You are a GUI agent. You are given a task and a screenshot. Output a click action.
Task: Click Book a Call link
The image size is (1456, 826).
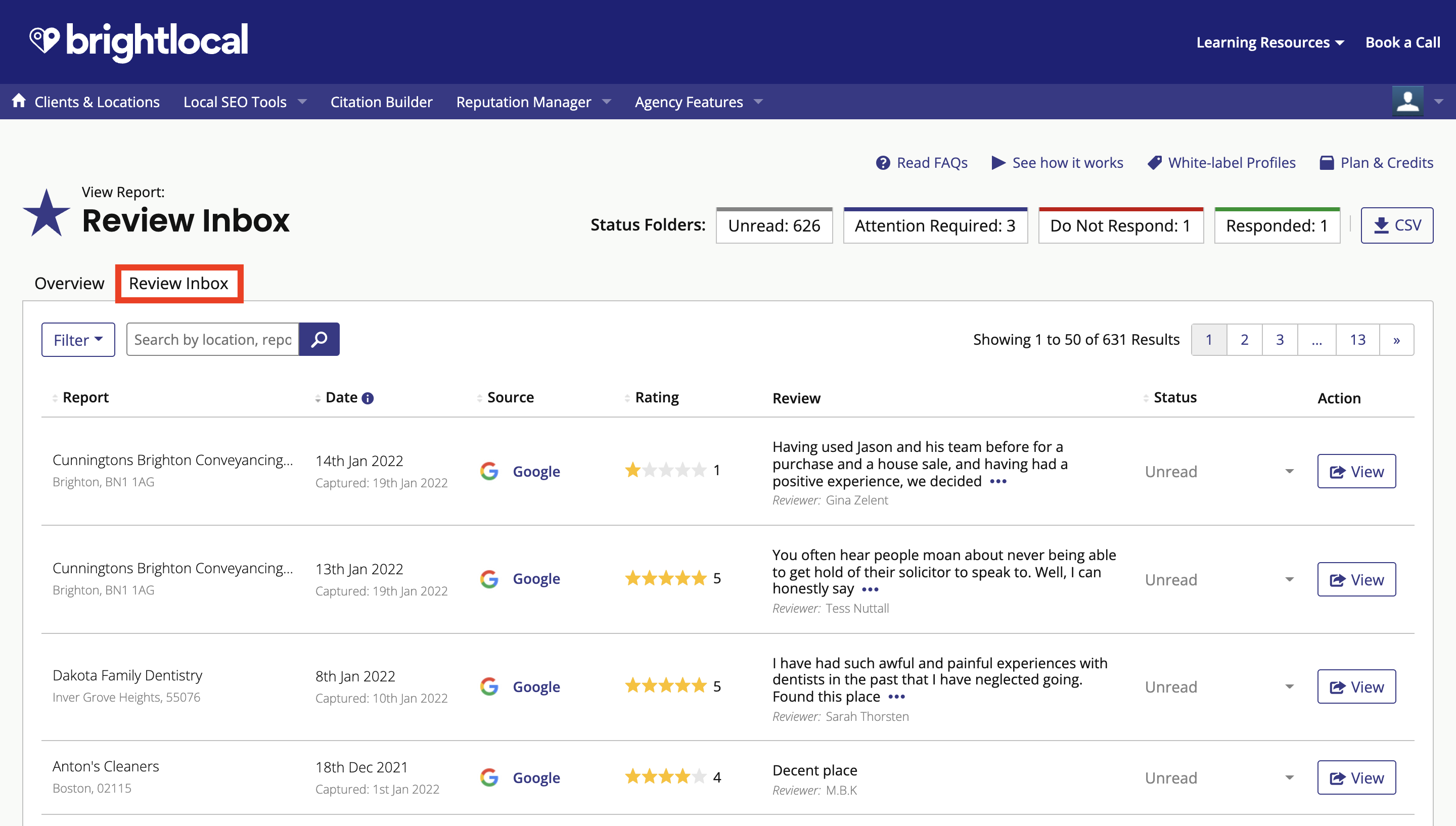(1402, 42)
